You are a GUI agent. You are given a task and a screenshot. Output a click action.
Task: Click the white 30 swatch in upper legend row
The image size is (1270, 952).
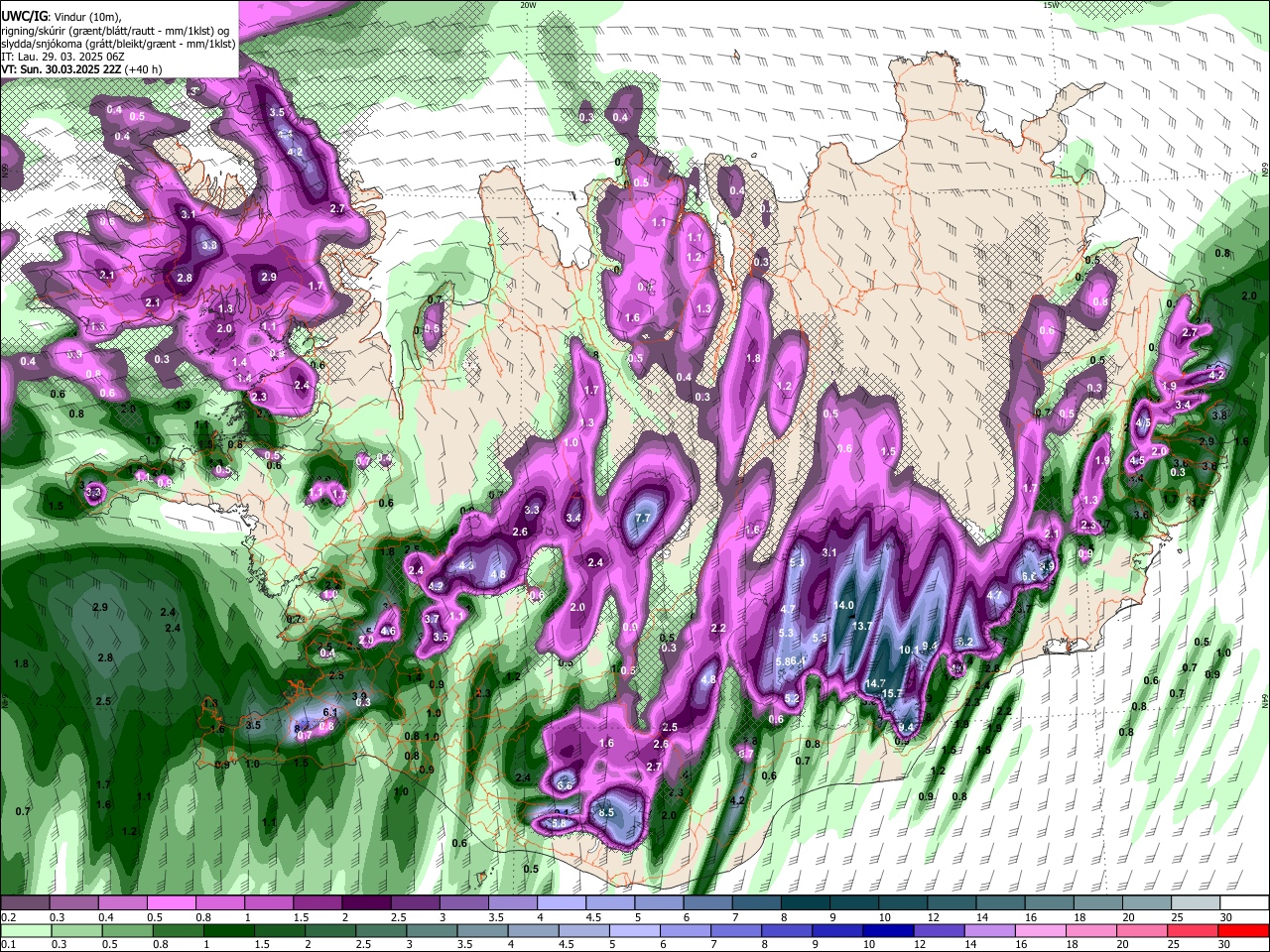click(1245, 903)
